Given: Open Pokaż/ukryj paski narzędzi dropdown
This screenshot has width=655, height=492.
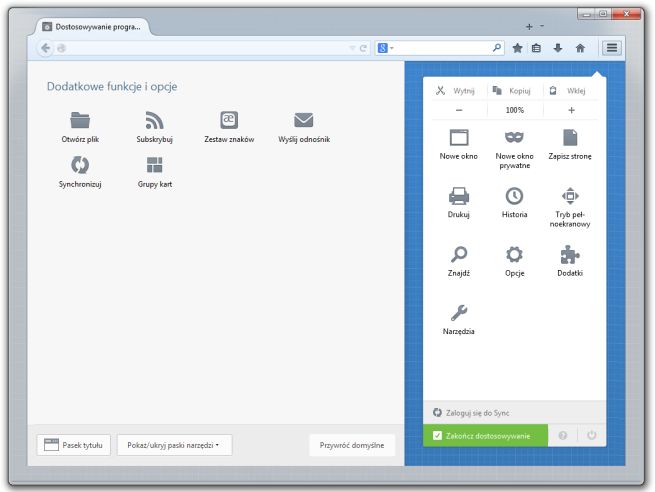Looking at the screenshot, I should point(174,445).
